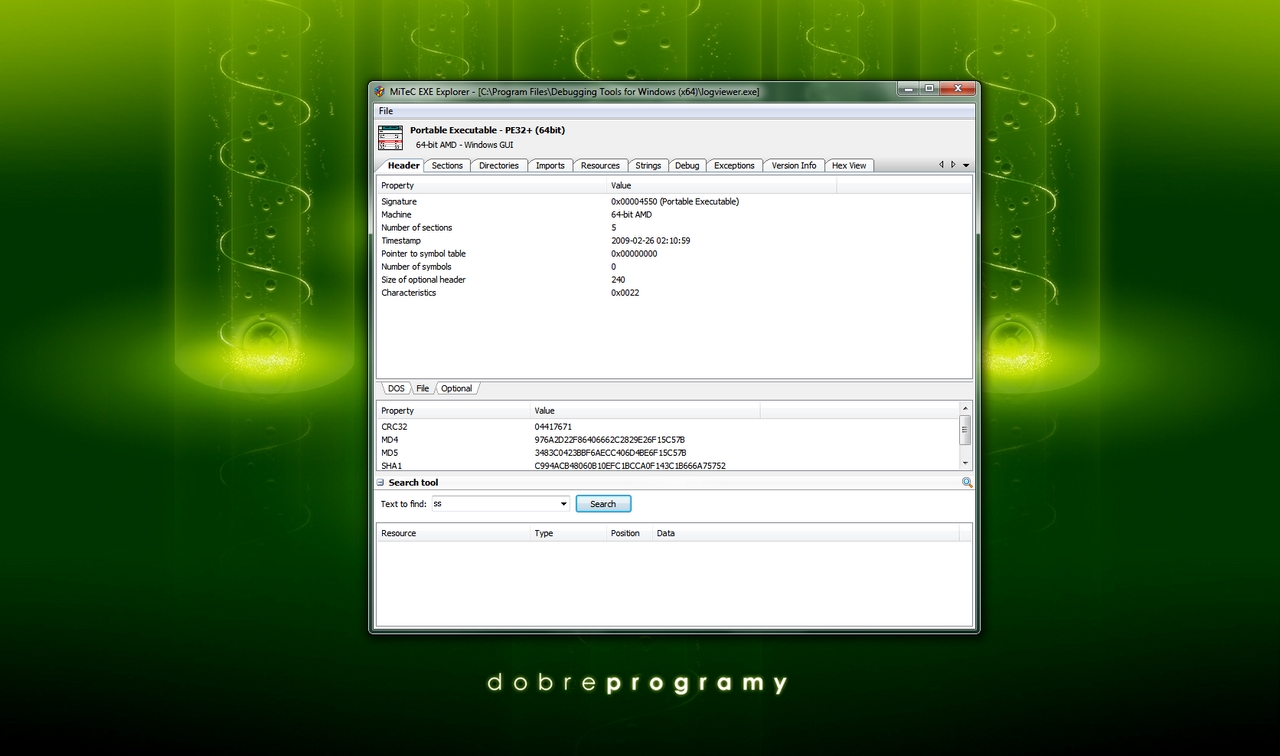This screenshot has width=1280, height=756.
Task: Collapse the Search tool panel
Action: point(381,483)
